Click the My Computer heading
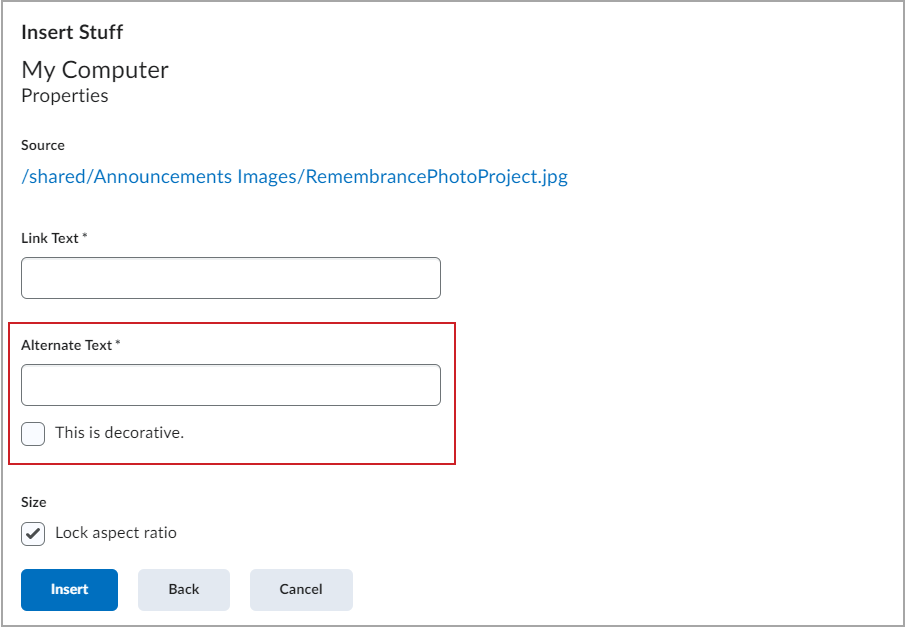908x632 pixels. point(94,70)
